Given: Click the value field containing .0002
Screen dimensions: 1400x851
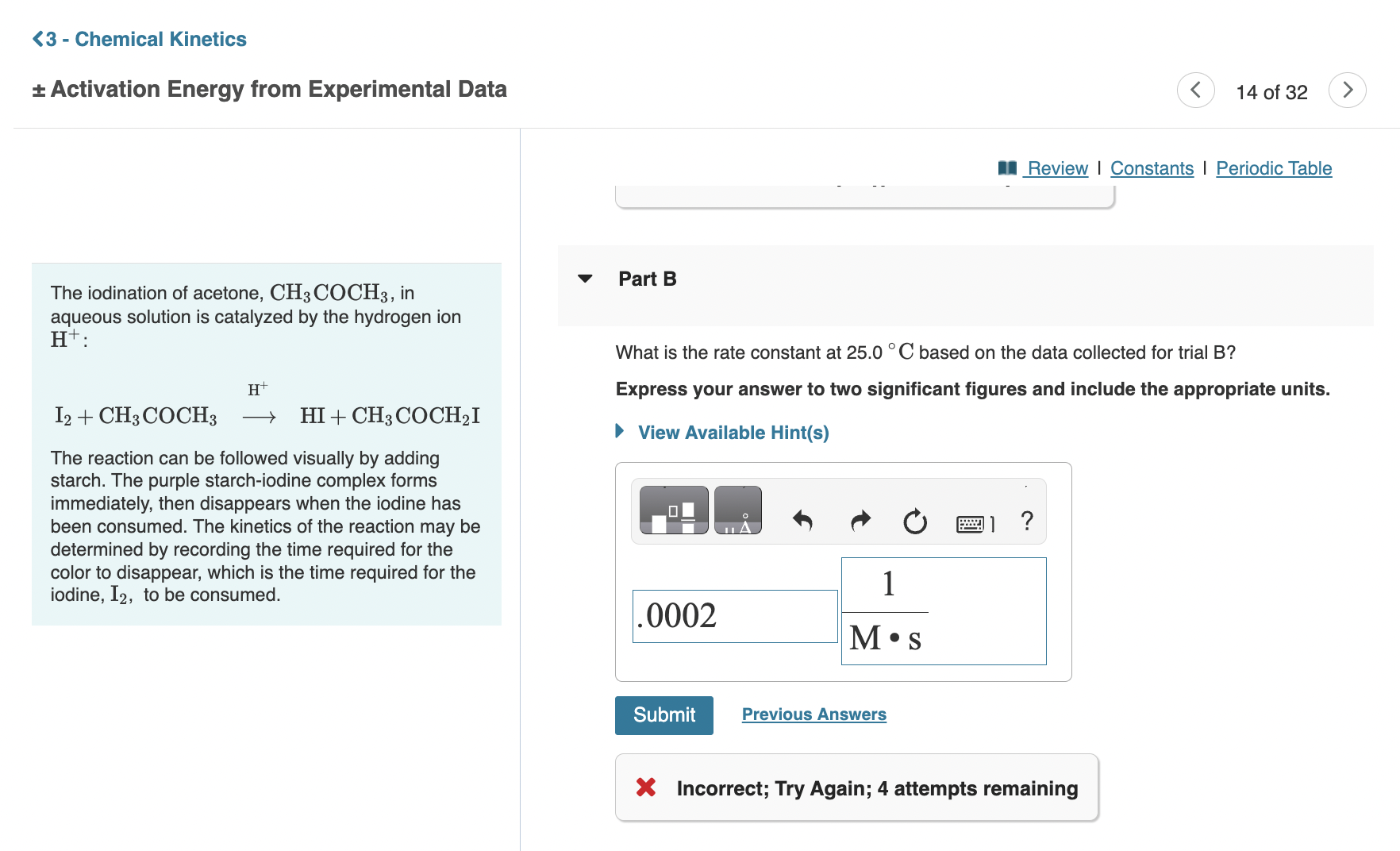Looking at the screenshot, I should pos(735,616).
